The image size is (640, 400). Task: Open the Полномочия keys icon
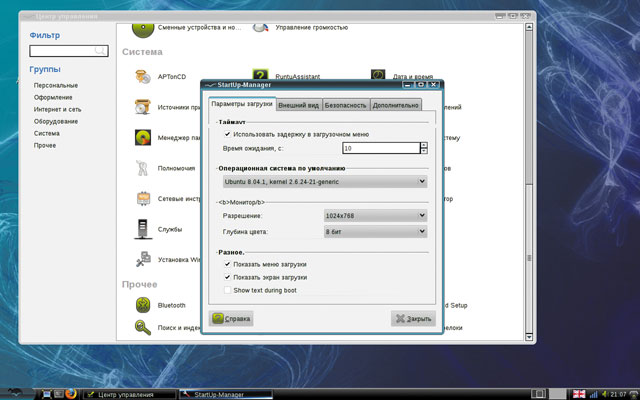coord(143,168)
